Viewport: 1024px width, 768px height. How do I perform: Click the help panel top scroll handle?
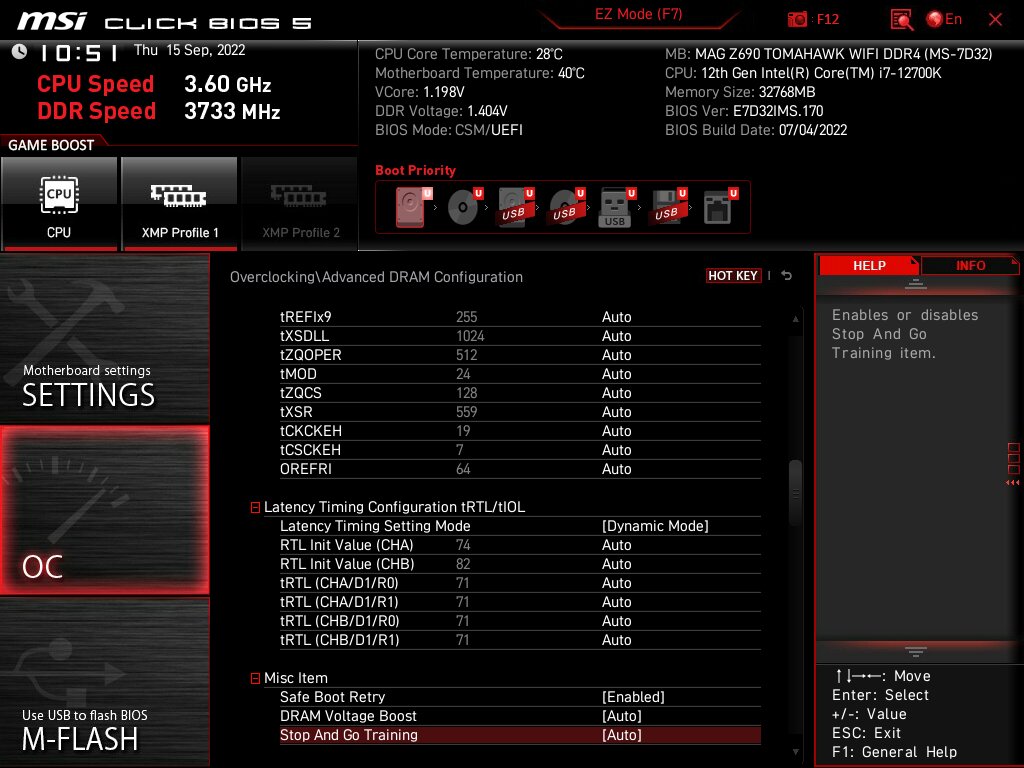tap(916, 284)
